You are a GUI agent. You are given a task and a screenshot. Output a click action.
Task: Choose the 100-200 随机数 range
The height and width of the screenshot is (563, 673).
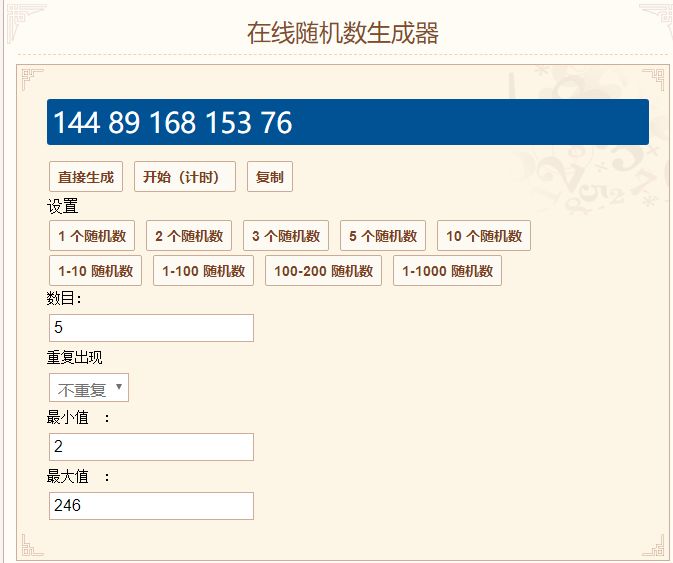[x=323, y=271]
